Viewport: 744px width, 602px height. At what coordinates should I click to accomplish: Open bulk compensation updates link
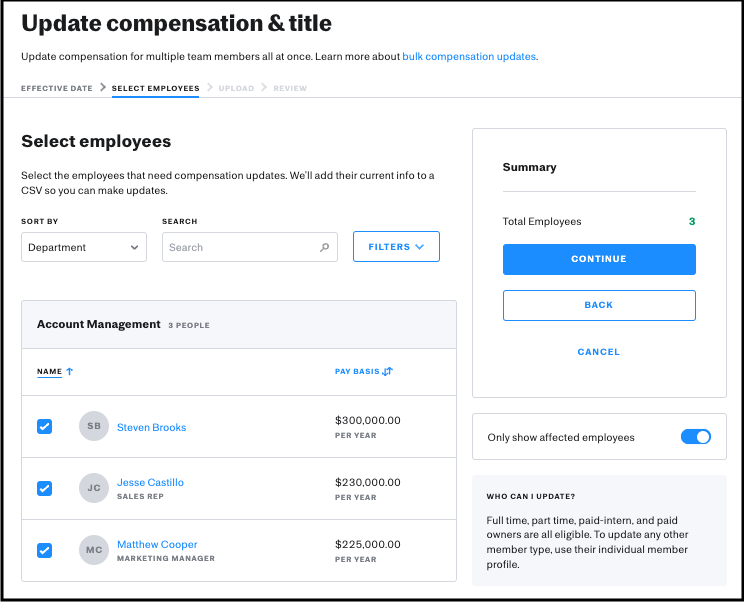pos(469,56)
